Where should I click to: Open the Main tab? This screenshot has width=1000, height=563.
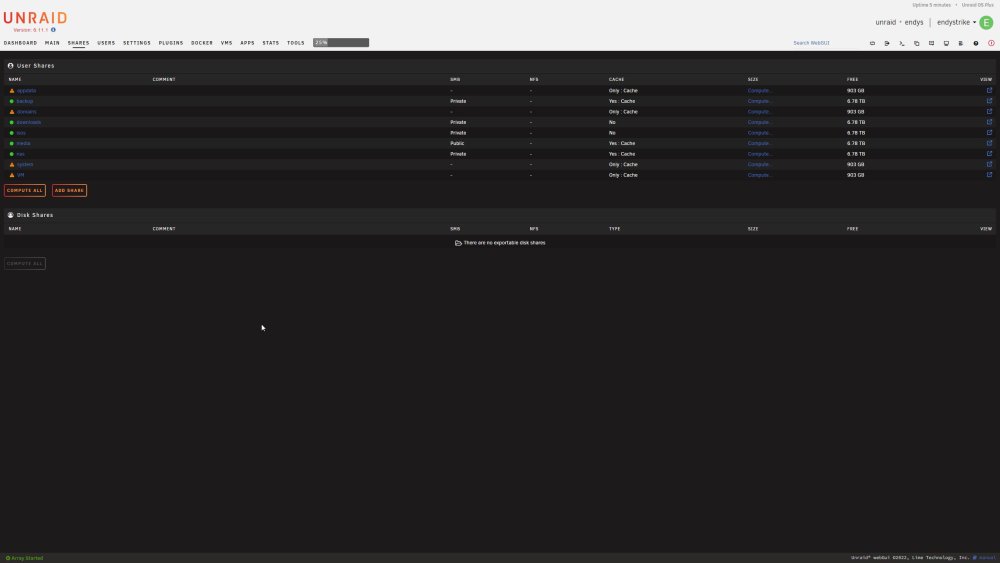[x=52, y=43]
